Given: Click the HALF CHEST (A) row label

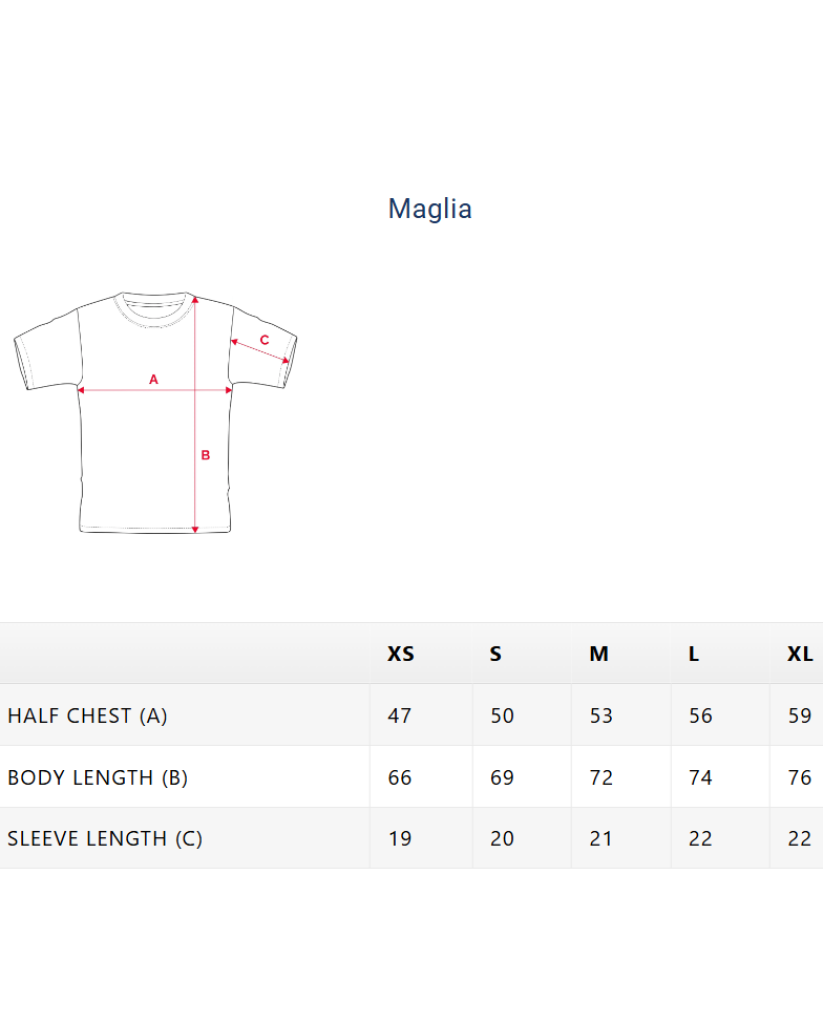Looking at the screenshot, I should tap(87, 716).
